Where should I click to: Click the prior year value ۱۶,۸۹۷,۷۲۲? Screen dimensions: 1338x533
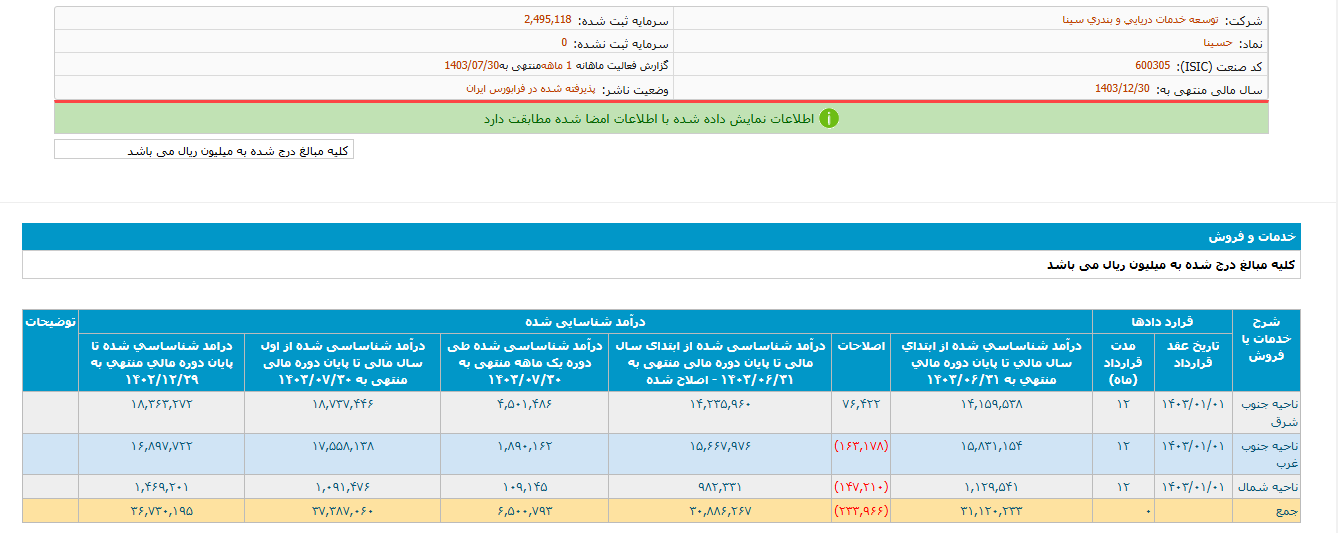pyautogui.click(x=161, y=445)
